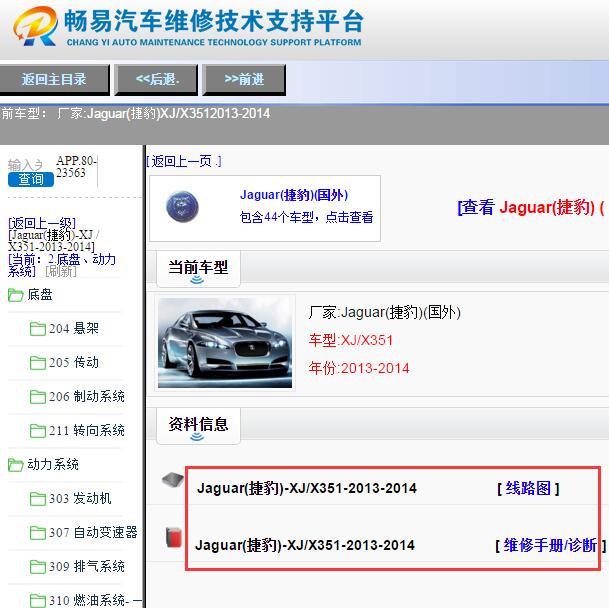The height and width of the screenshot is (608, 609).
Task: Click the blue 查询 search button
Action: (x=31, y=179)
